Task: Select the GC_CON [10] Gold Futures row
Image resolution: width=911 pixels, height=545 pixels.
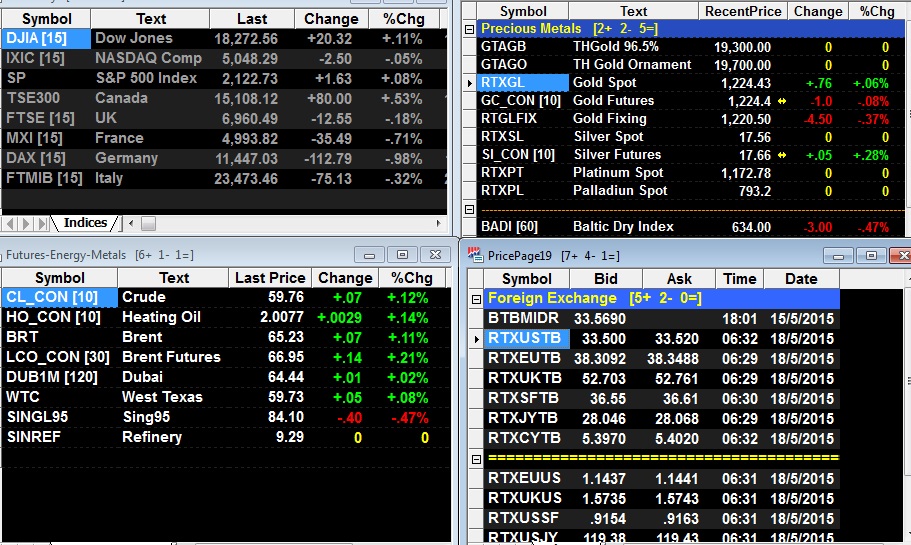Action: 691,101
